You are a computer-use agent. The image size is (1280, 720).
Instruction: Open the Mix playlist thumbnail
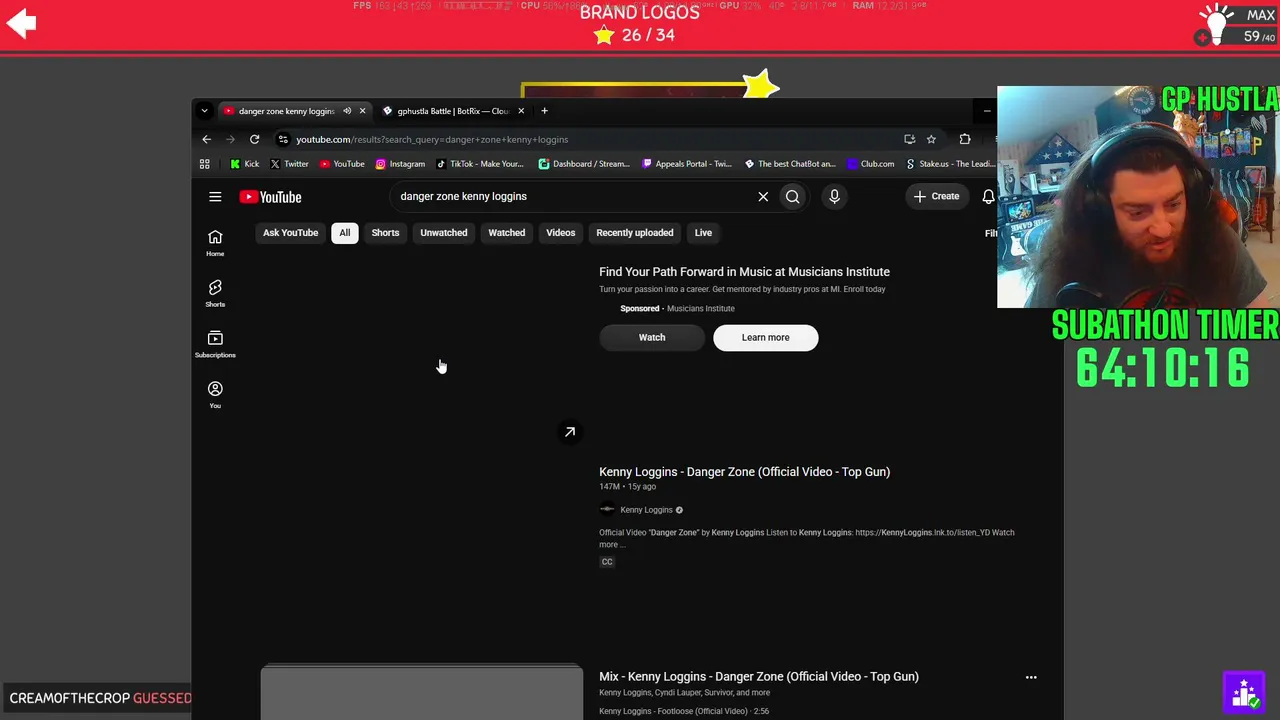[421, 692]
